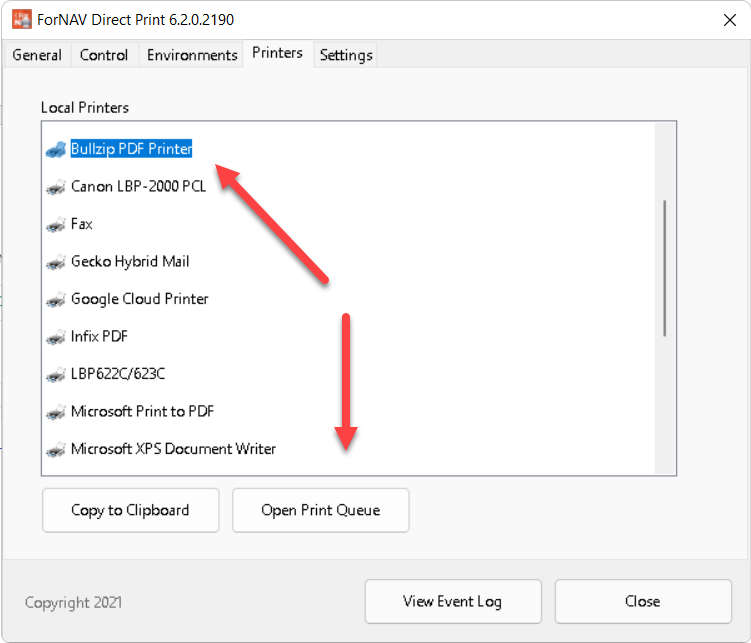Open the Control tab
This screenshot has height=643, width=751.
click(104, 55)
